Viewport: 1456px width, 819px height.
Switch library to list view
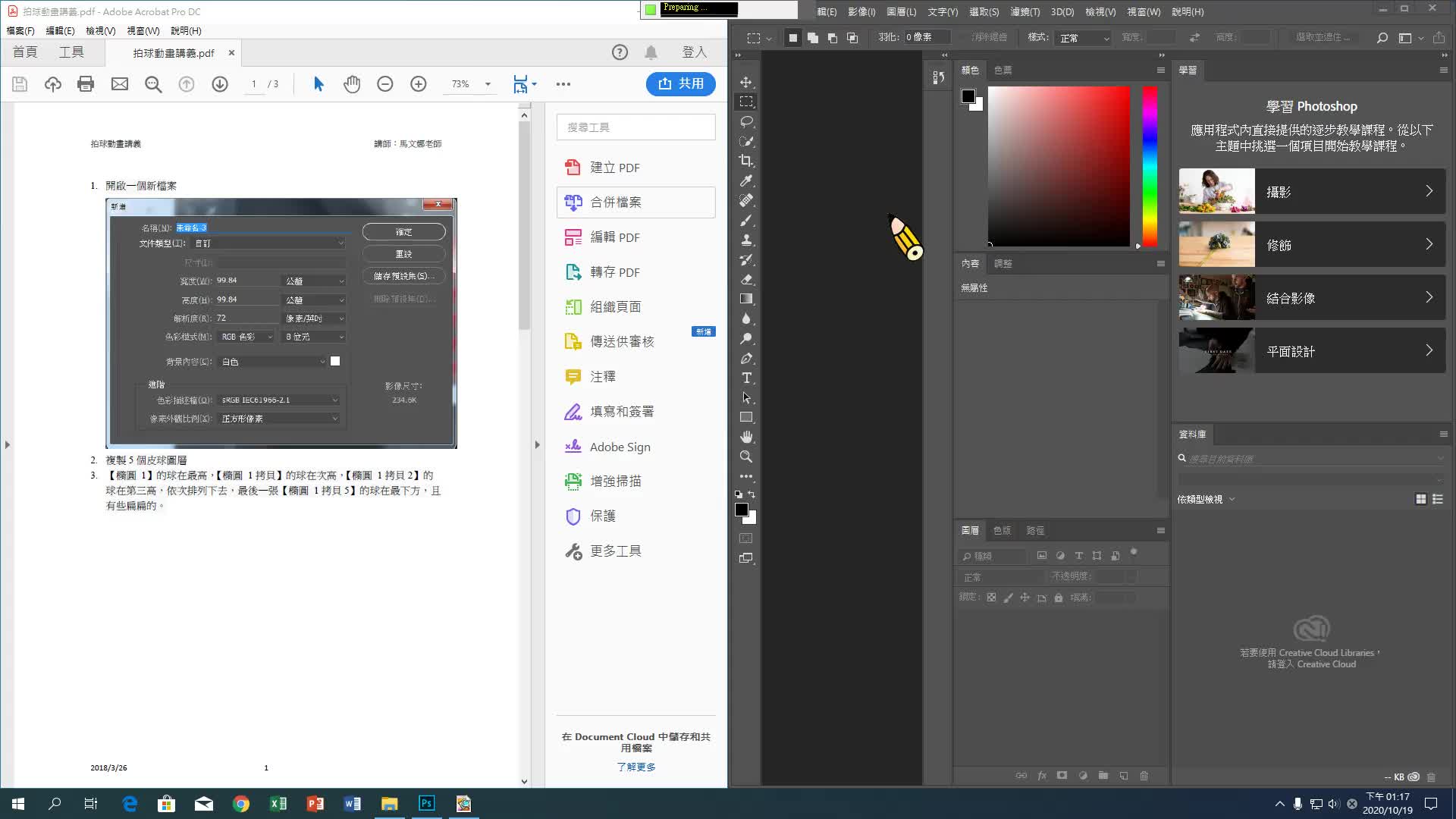point(1438,499)
